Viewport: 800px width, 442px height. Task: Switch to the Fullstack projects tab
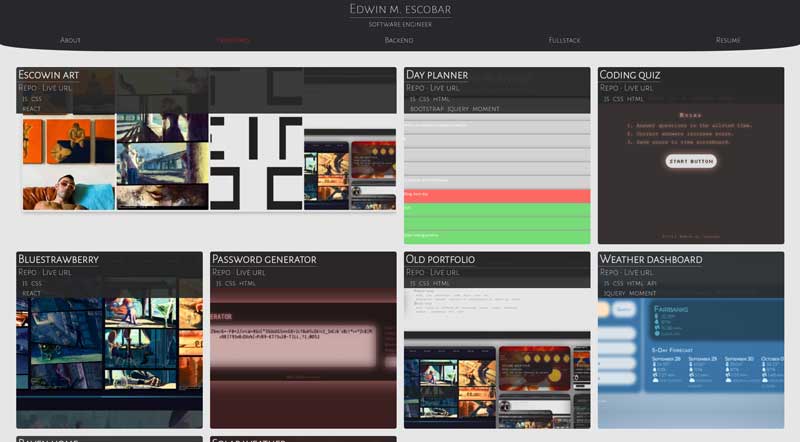564,40
